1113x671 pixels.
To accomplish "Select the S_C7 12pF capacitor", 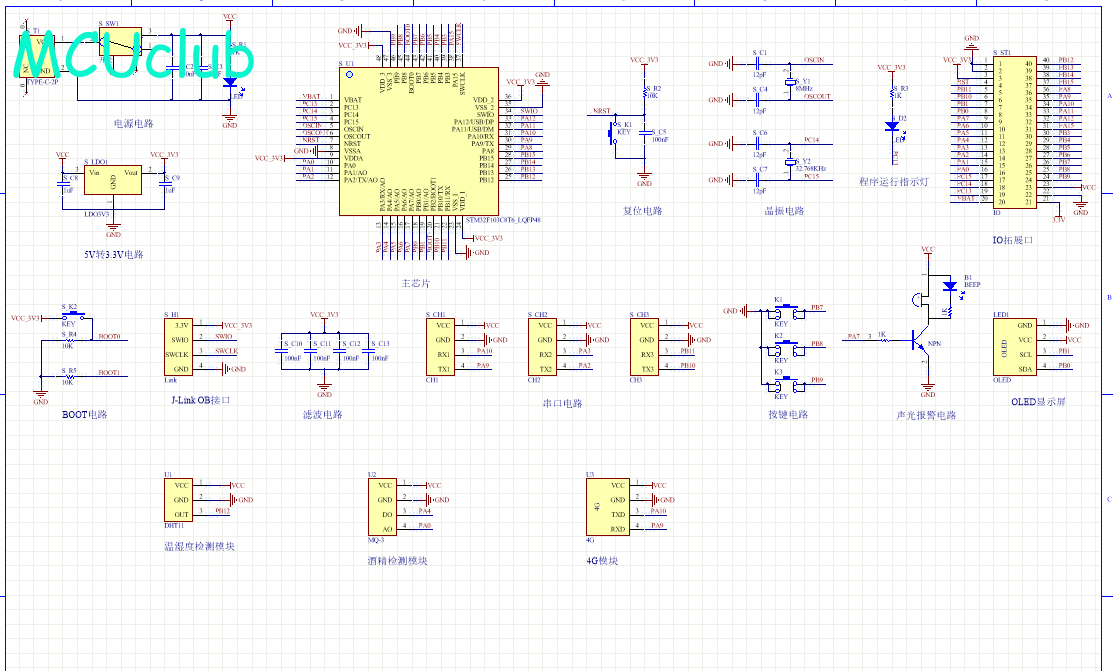I will [757, 180].
